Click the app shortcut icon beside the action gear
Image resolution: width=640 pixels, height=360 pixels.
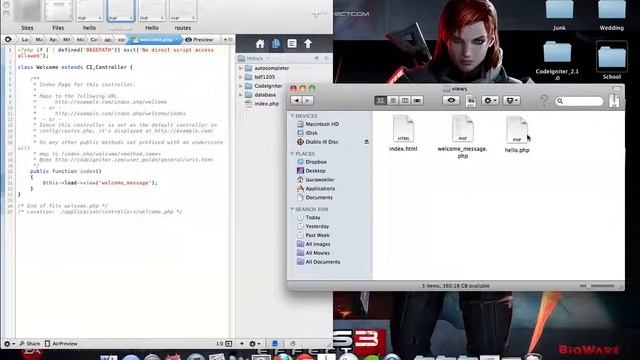(x=470, y=101)
